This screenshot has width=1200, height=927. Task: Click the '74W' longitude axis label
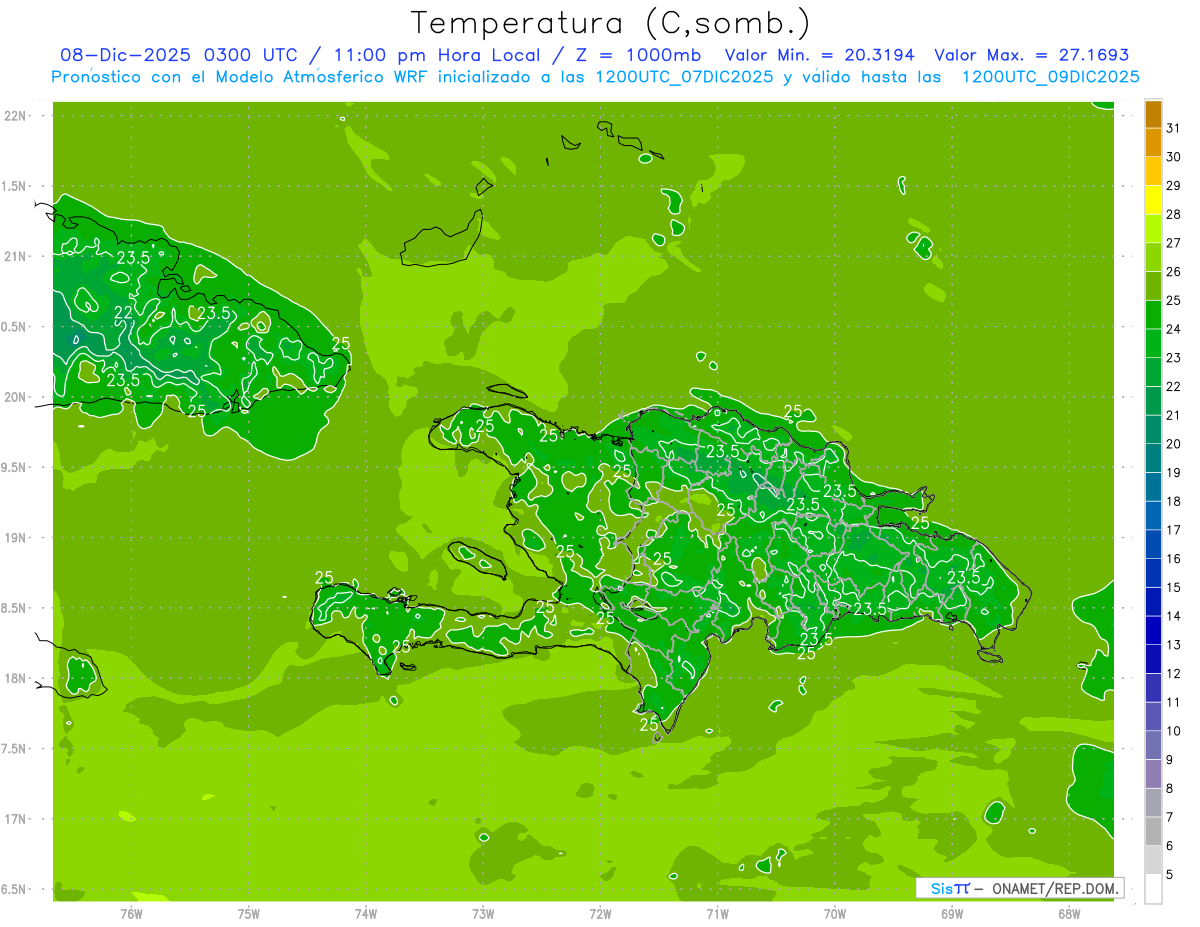(x=365, y=914)
